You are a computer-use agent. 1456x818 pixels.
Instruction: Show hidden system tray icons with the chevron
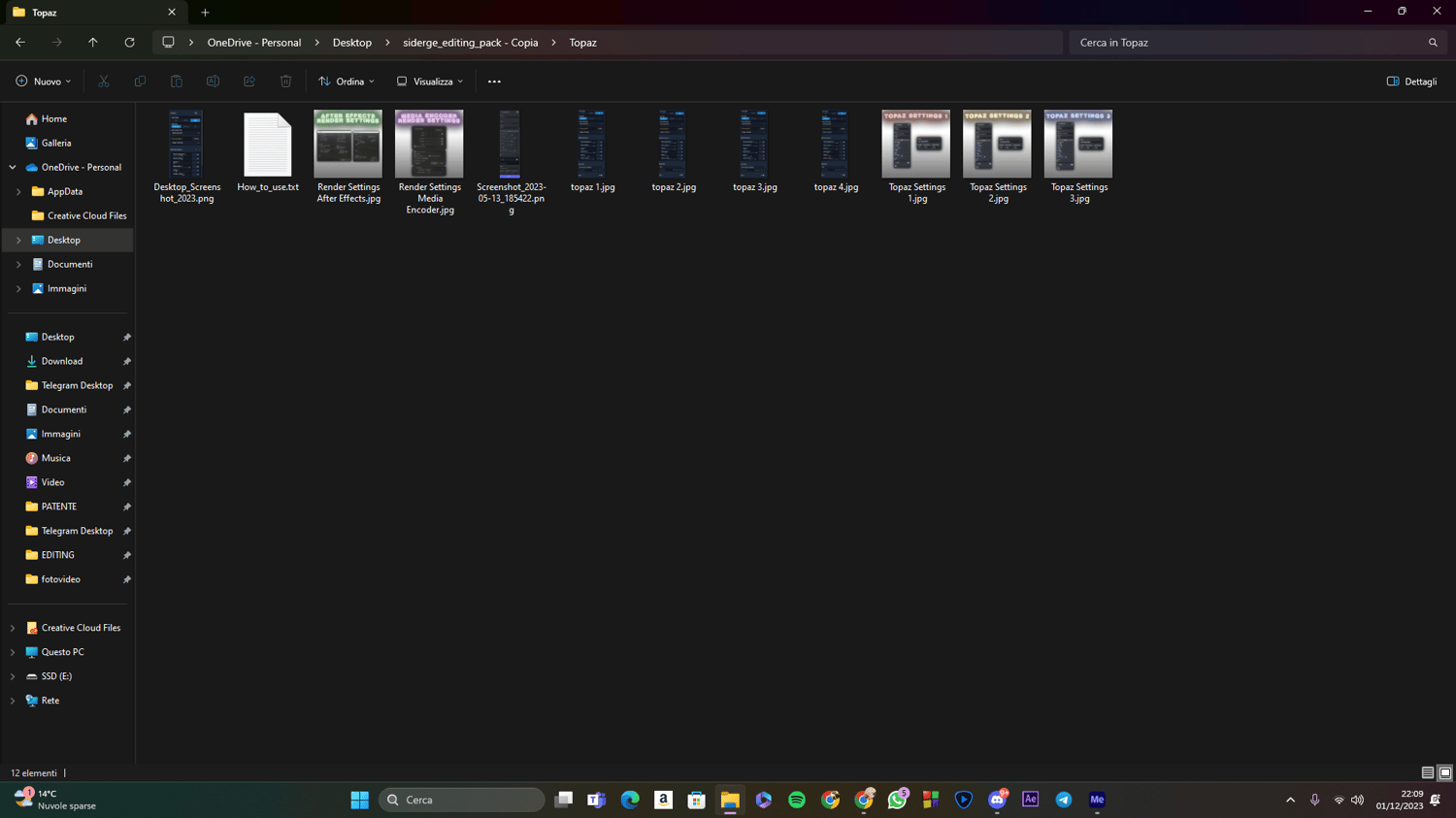point(1290,801)
